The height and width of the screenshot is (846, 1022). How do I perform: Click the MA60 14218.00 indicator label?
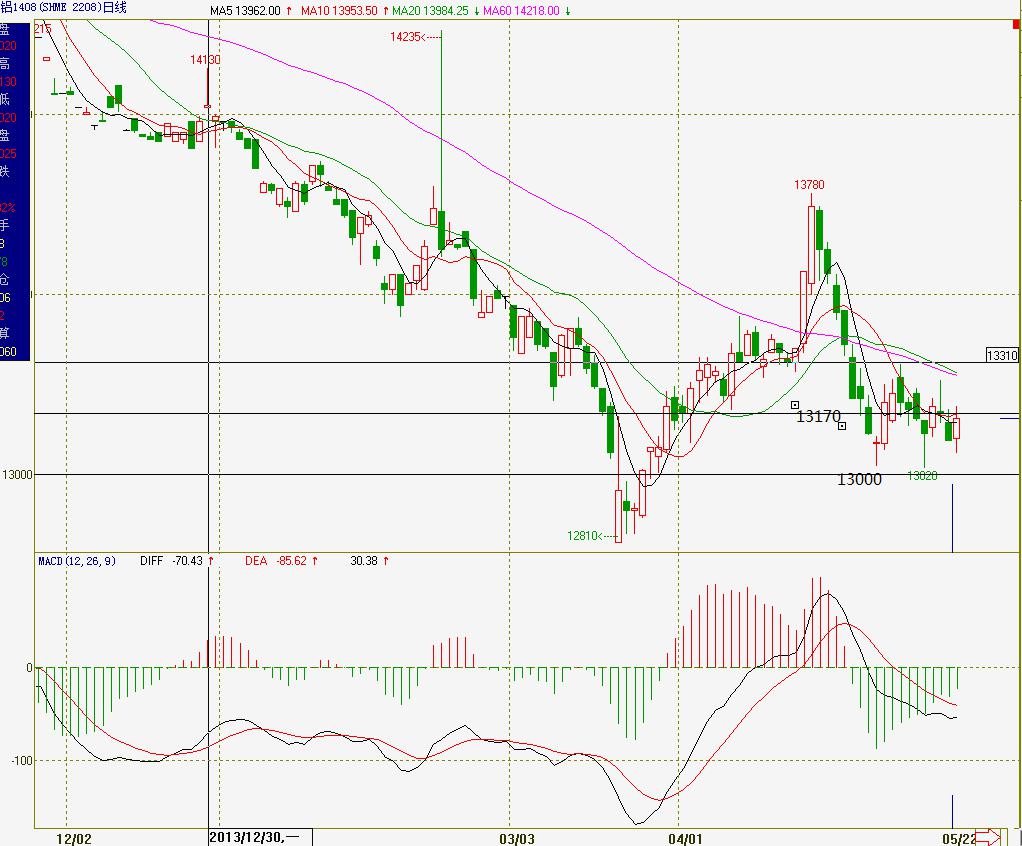[521, 11]
